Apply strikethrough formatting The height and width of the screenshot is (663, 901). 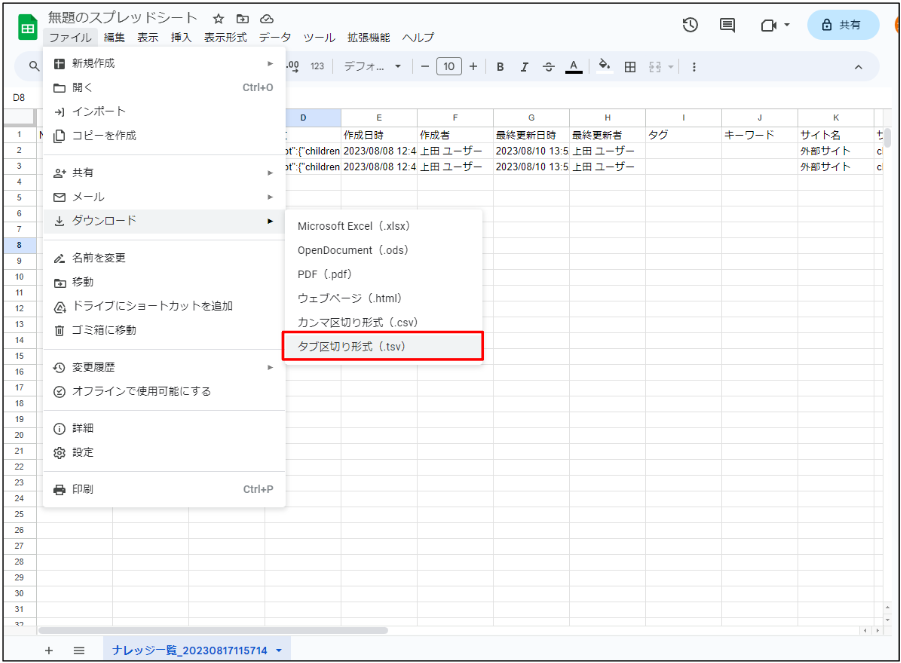tap(548, 67)
